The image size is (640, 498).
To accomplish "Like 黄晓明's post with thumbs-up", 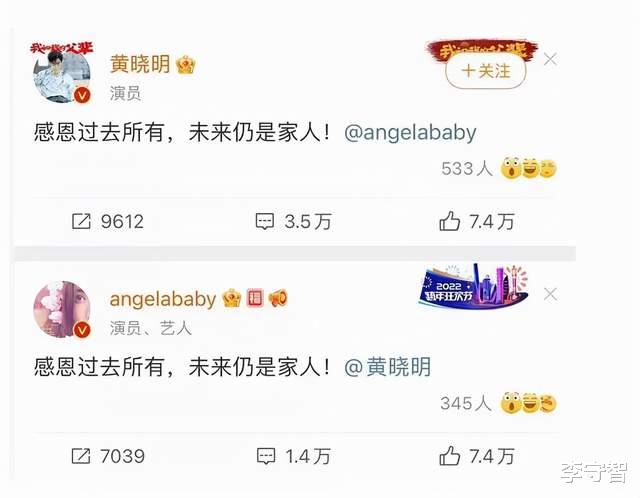I will point(476,222).
